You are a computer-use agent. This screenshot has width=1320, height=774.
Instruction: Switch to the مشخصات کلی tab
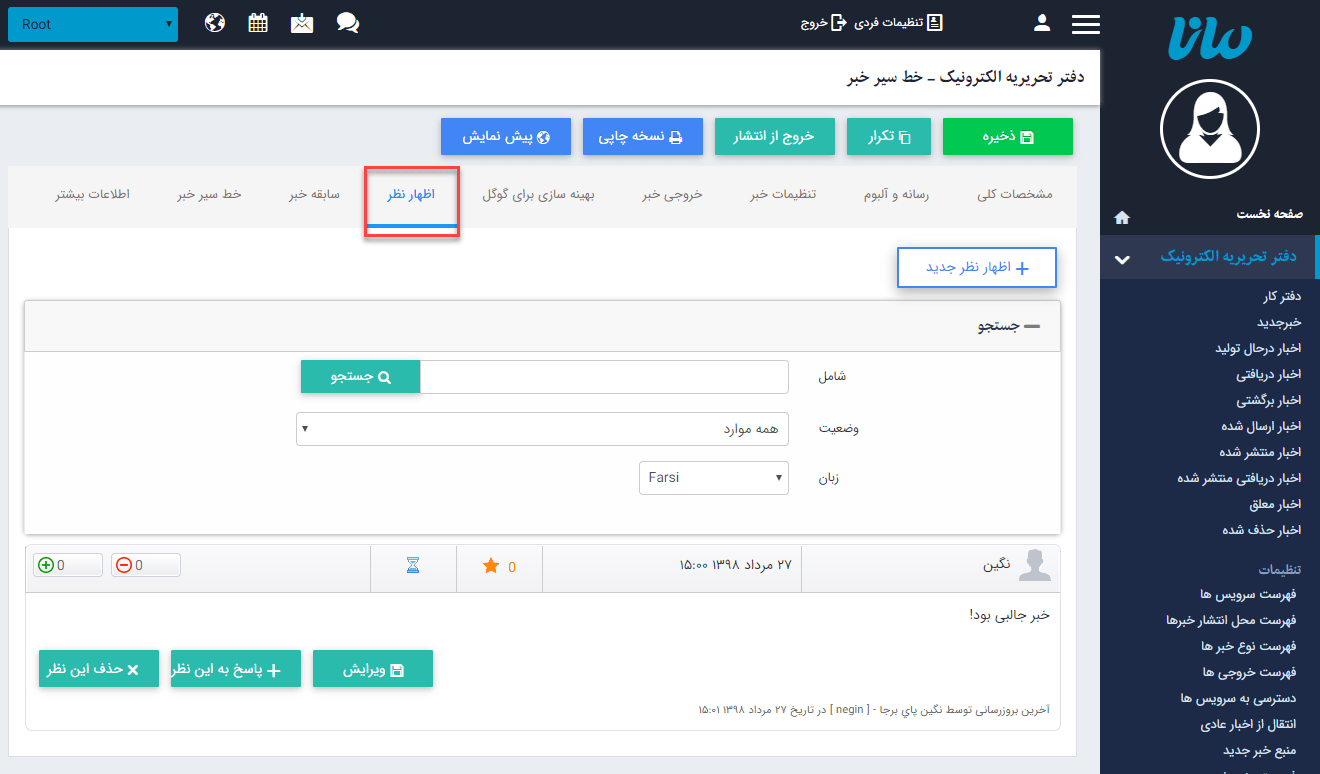tap(1014, 196)
